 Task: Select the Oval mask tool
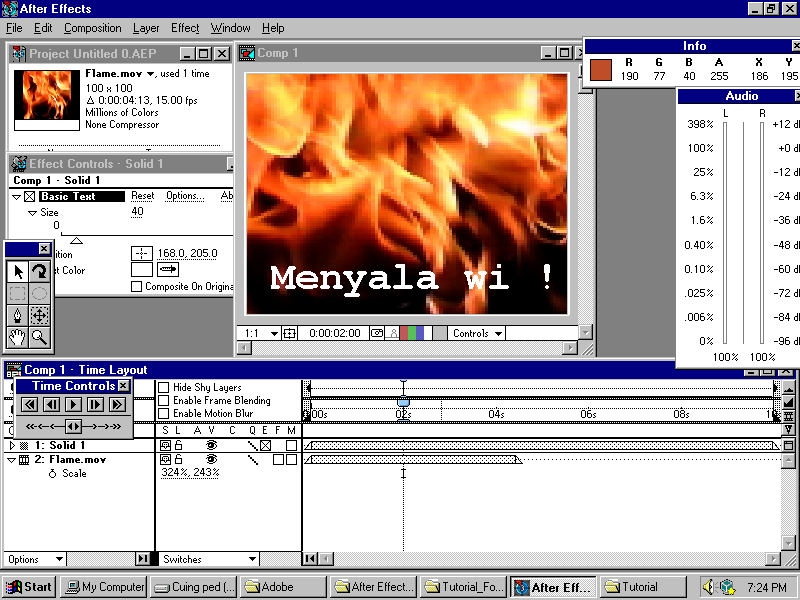coord(39,293)
